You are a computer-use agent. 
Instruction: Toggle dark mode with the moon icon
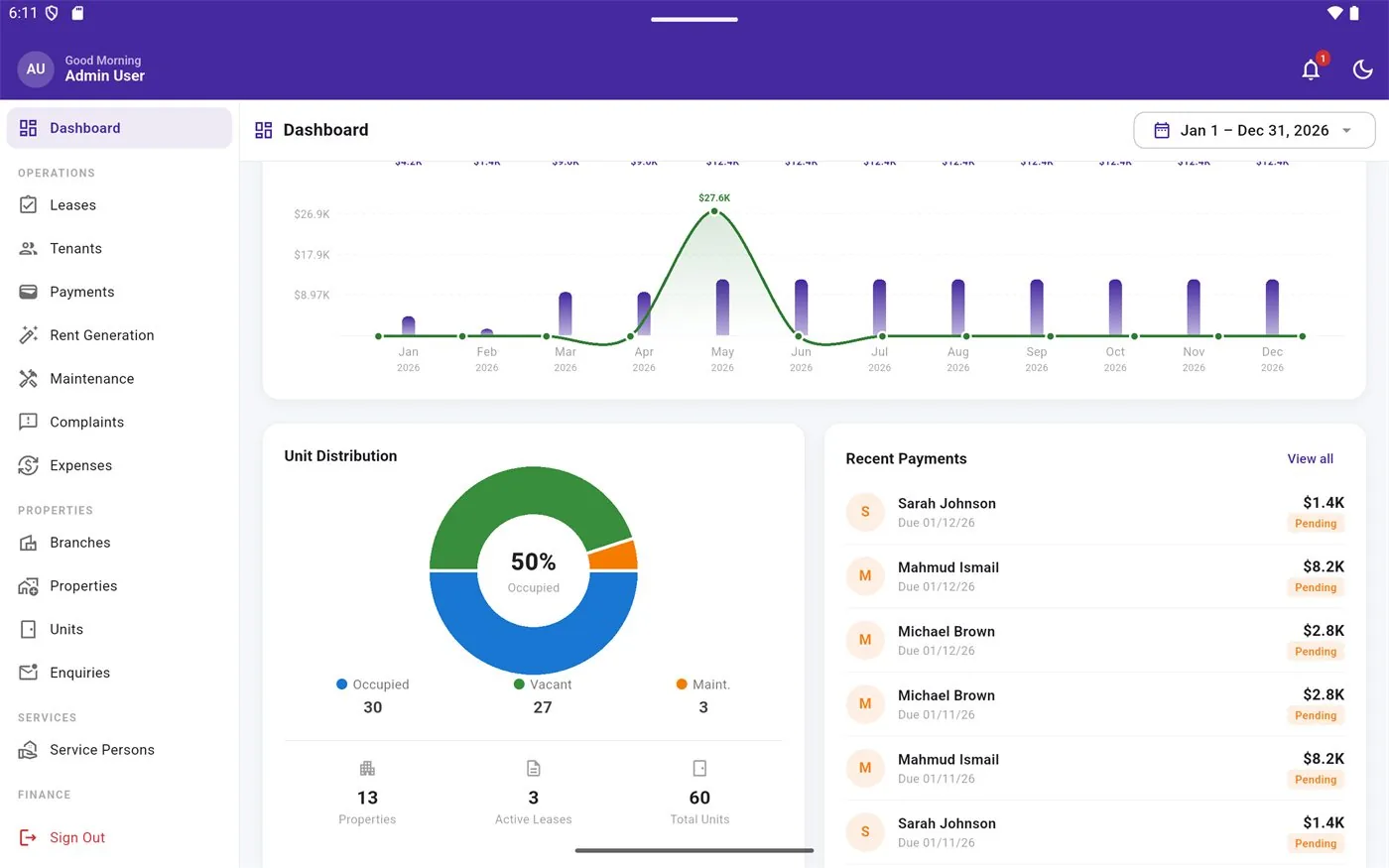coord(1362,69)
